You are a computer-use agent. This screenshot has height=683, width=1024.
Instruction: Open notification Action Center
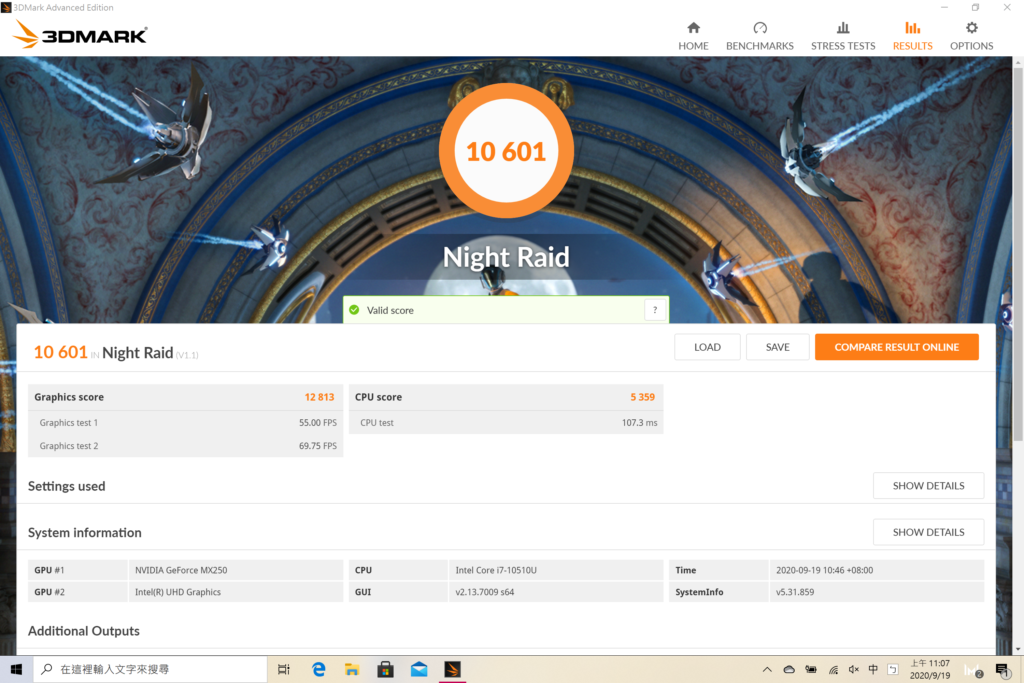[1002, 669]
